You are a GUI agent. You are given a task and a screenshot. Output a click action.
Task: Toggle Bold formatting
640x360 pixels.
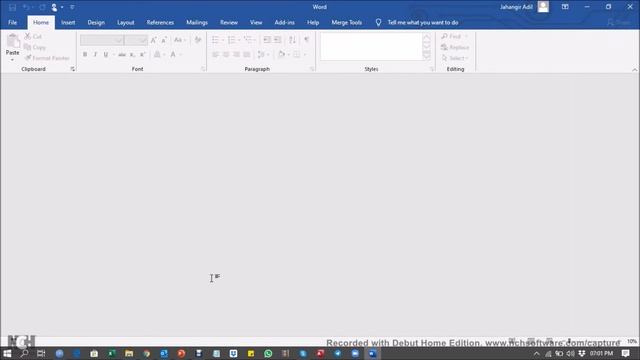pos(85,54)
